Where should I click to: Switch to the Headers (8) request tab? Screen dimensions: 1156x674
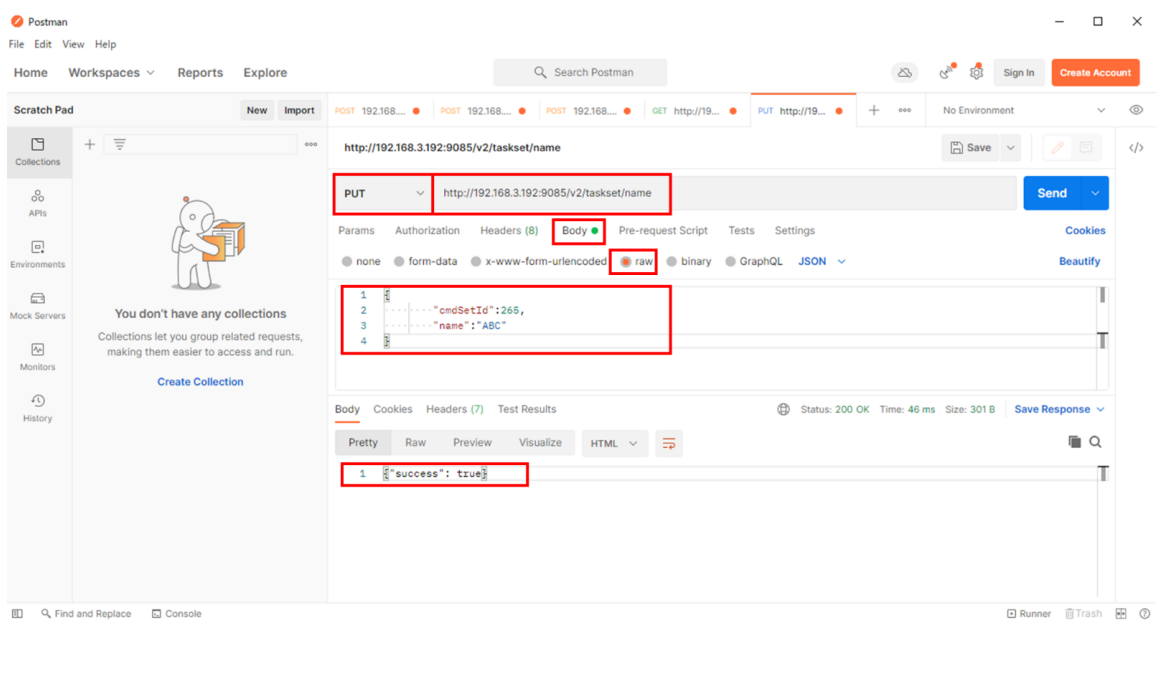click(508, 231)
